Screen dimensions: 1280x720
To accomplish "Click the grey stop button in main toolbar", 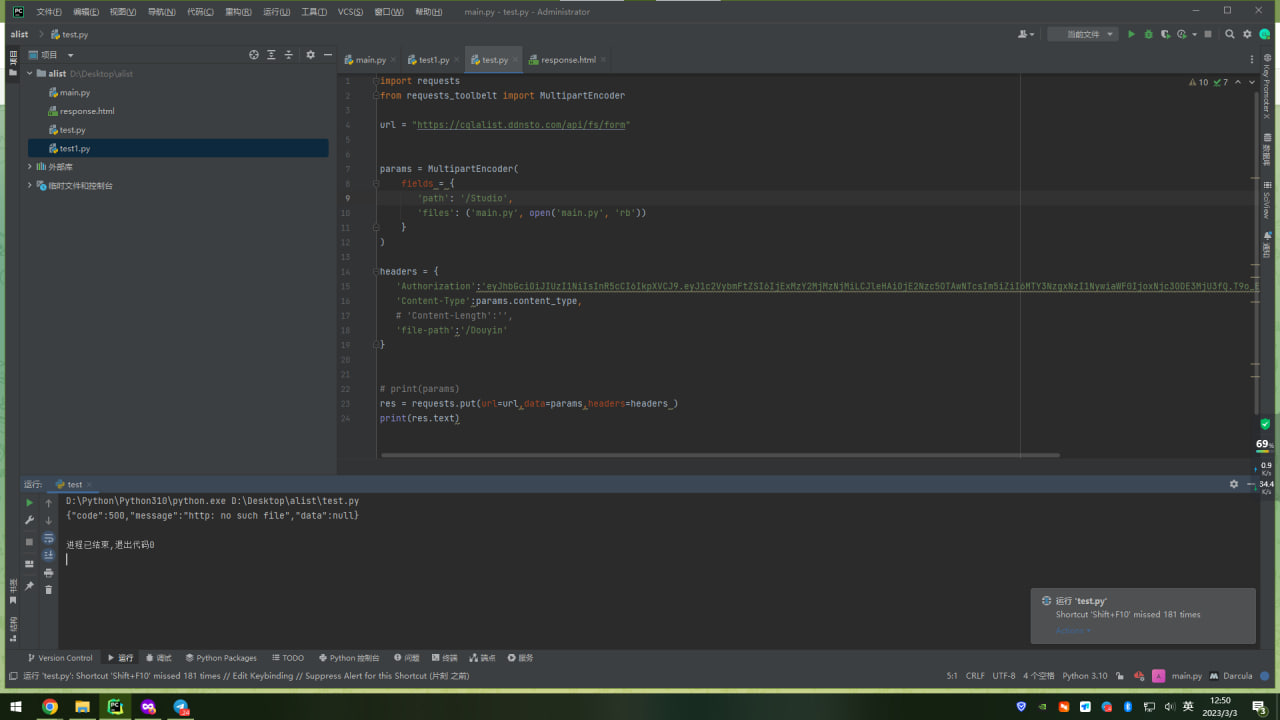I will 1208,34.
